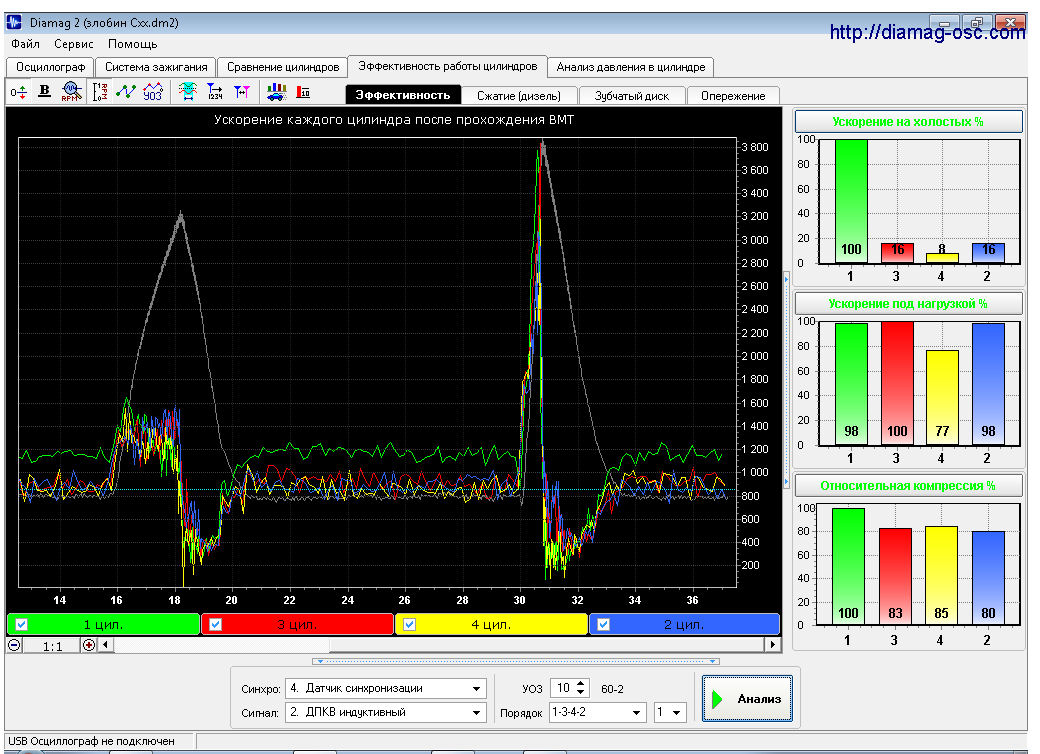This screenshot has width=1040, height=754.
Task: Select the green connected-points graph icon
Action: [126, 92]
